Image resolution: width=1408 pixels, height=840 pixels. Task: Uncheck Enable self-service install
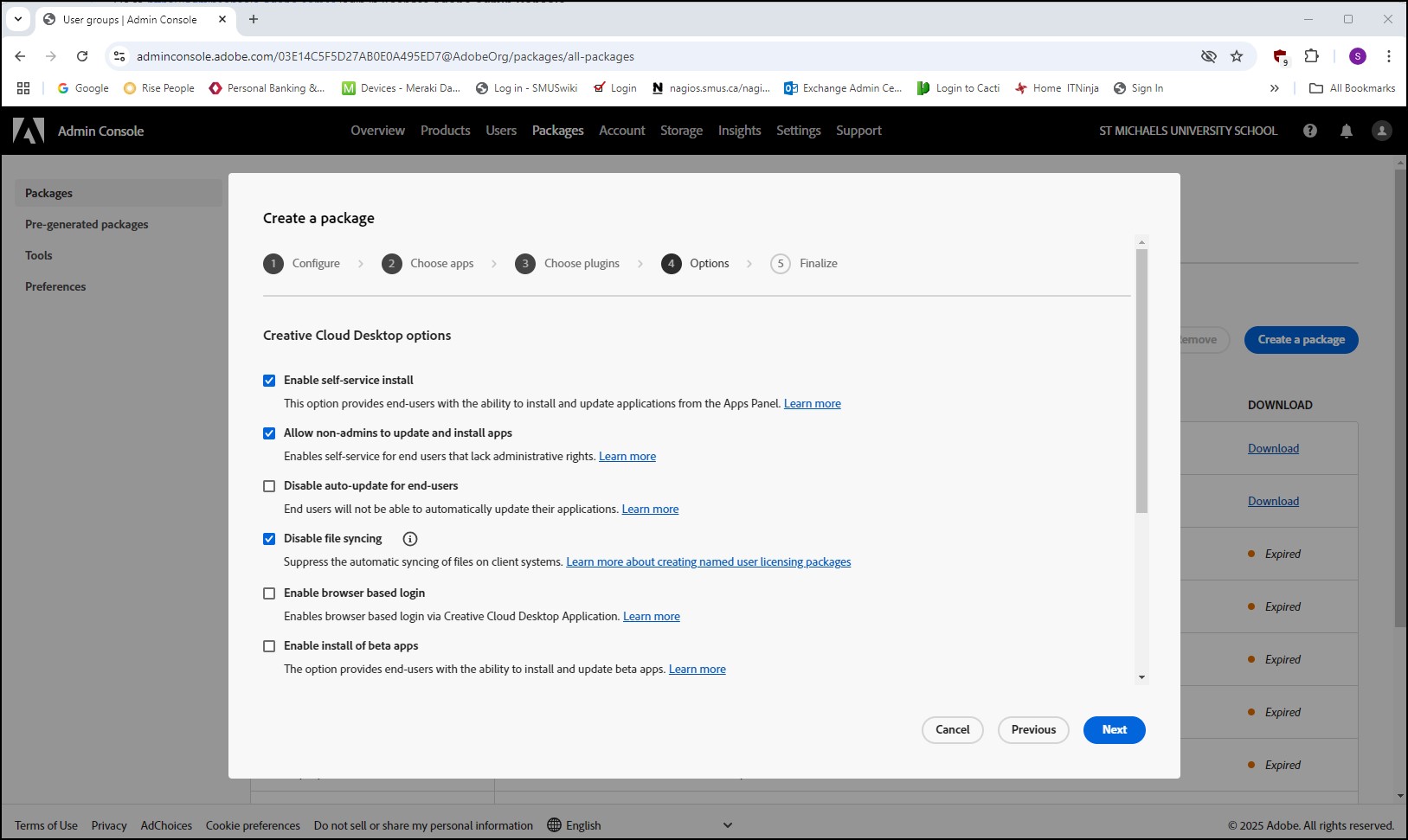269,381
